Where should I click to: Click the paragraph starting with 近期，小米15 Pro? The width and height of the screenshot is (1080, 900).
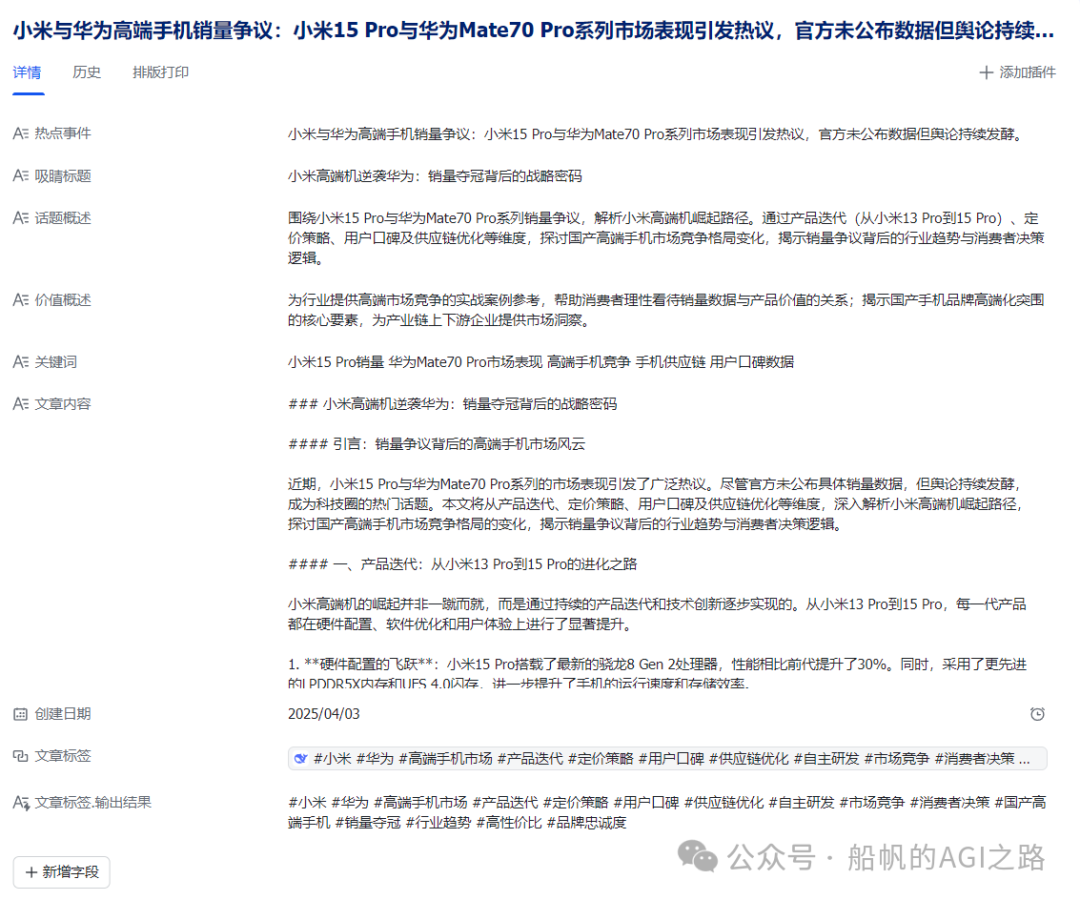[655, 504]
